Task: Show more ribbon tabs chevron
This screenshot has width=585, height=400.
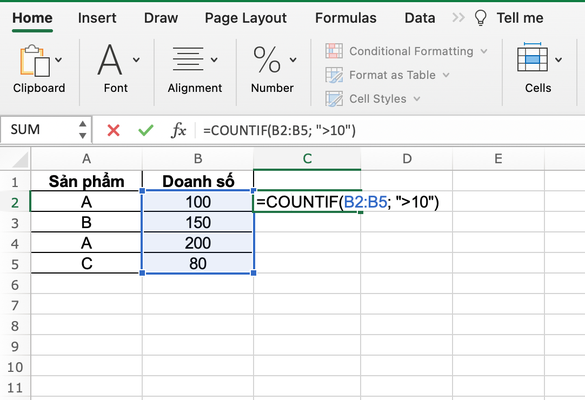Action: tap(459, 18)
